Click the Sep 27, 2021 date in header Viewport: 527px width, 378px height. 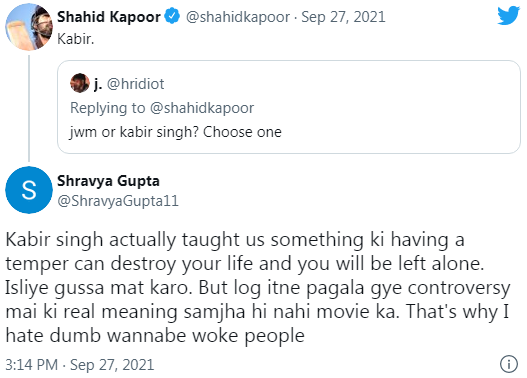point(343,17)
